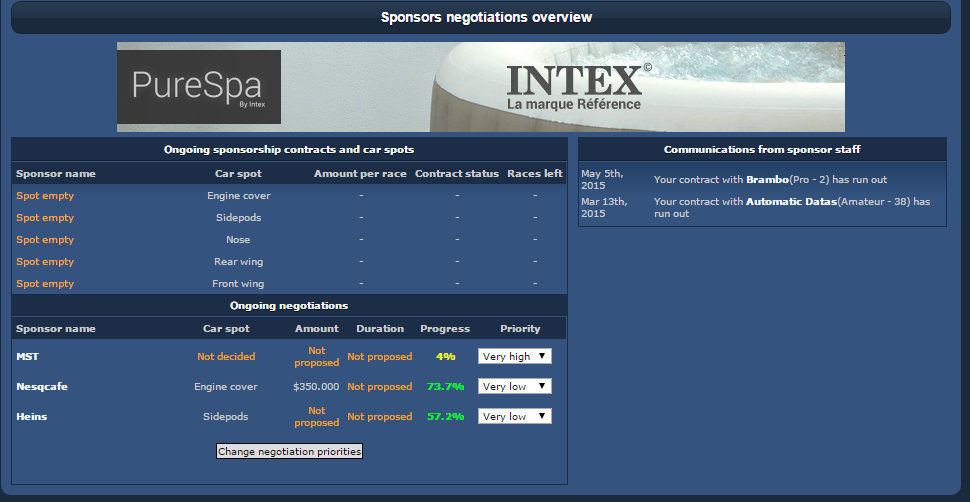Click the Contract status column header
970x502 pixels.
(457, 174)
